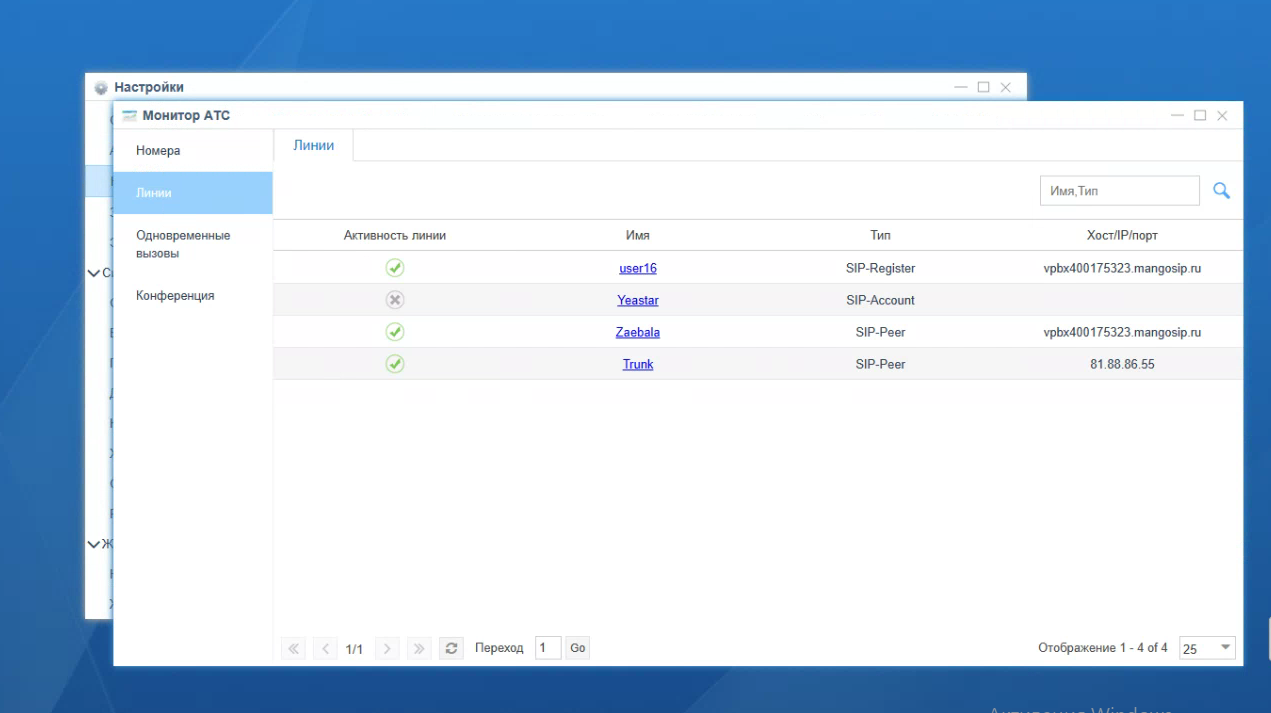Click the Настройки window gear icon
The image size is (1271, 713).
tap(100, 88)
